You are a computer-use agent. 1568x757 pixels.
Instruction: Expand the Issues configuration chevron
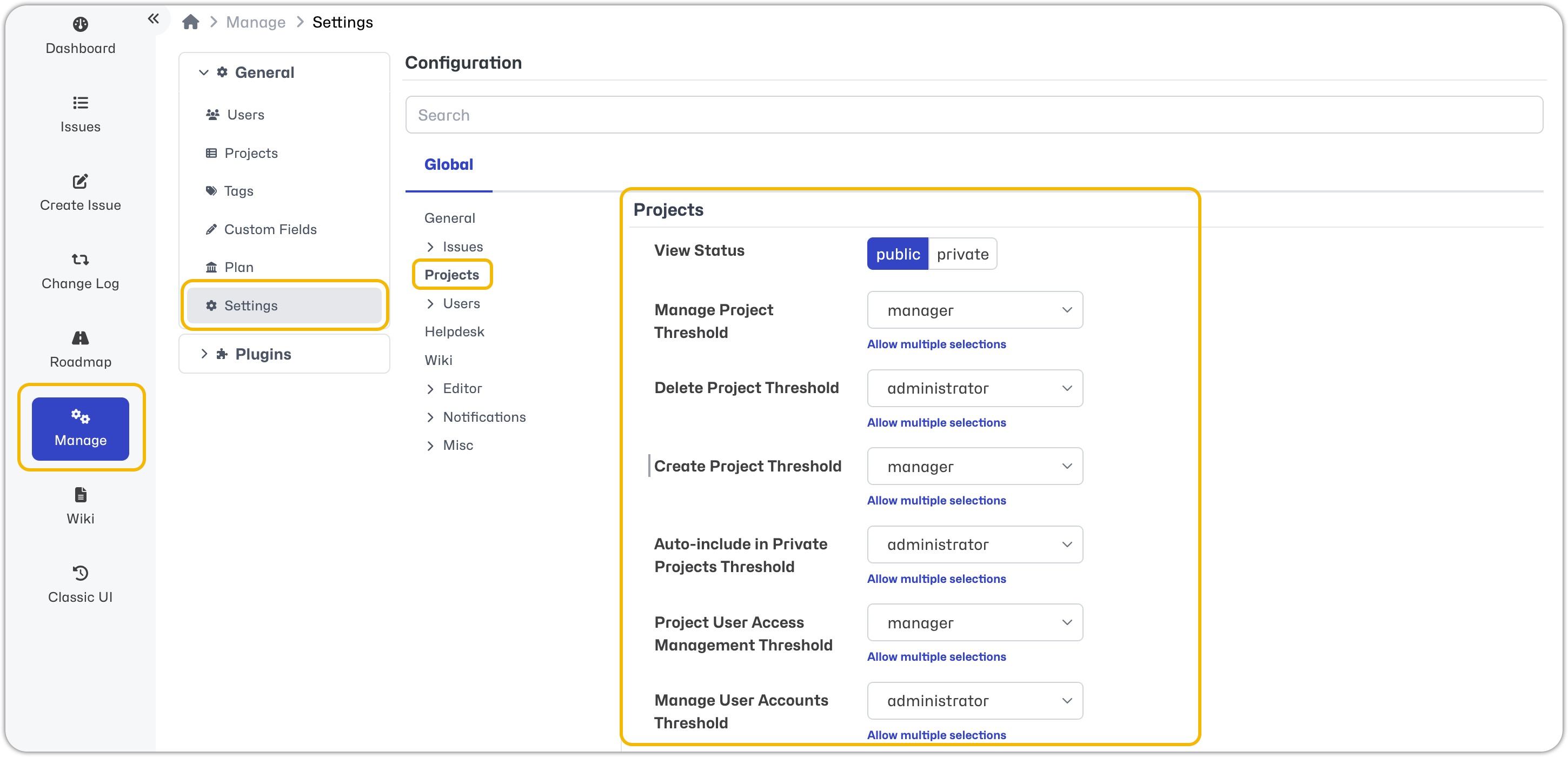tap(430, 247)
